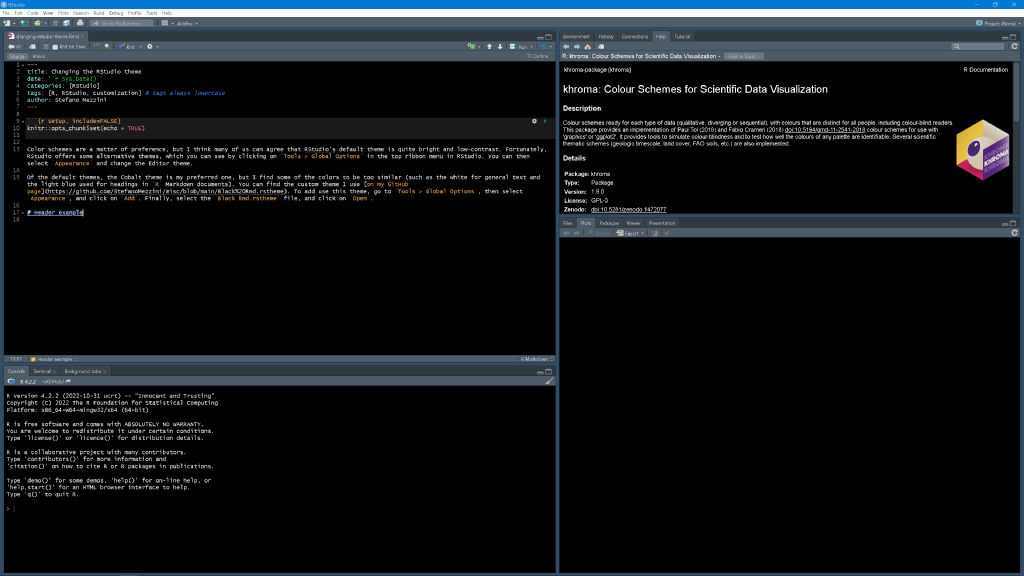Open the Knit dropdown menu

[141, 47]
